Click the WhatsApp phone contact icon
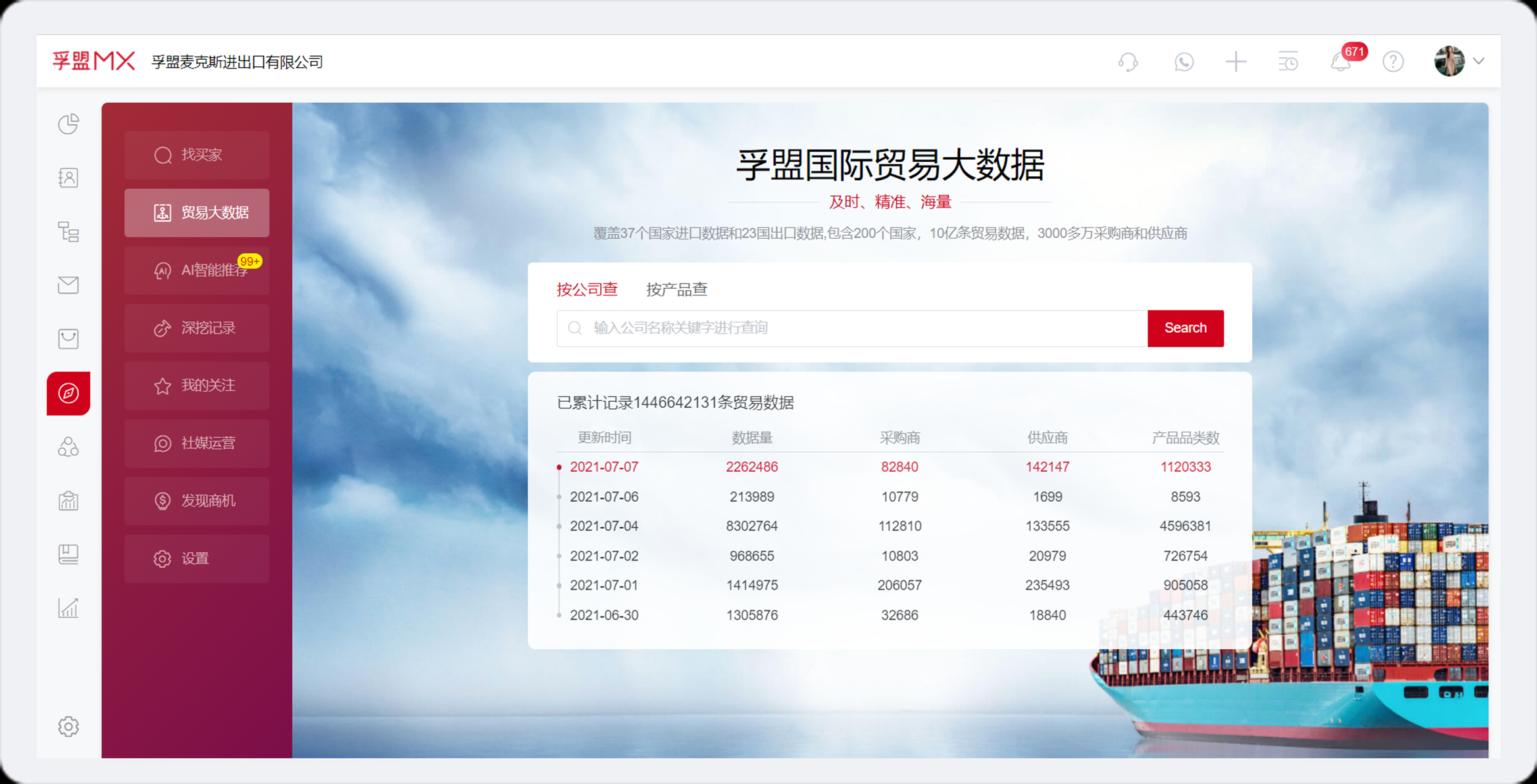The width and height of the screenshot is (1537, 784). 1184,61
